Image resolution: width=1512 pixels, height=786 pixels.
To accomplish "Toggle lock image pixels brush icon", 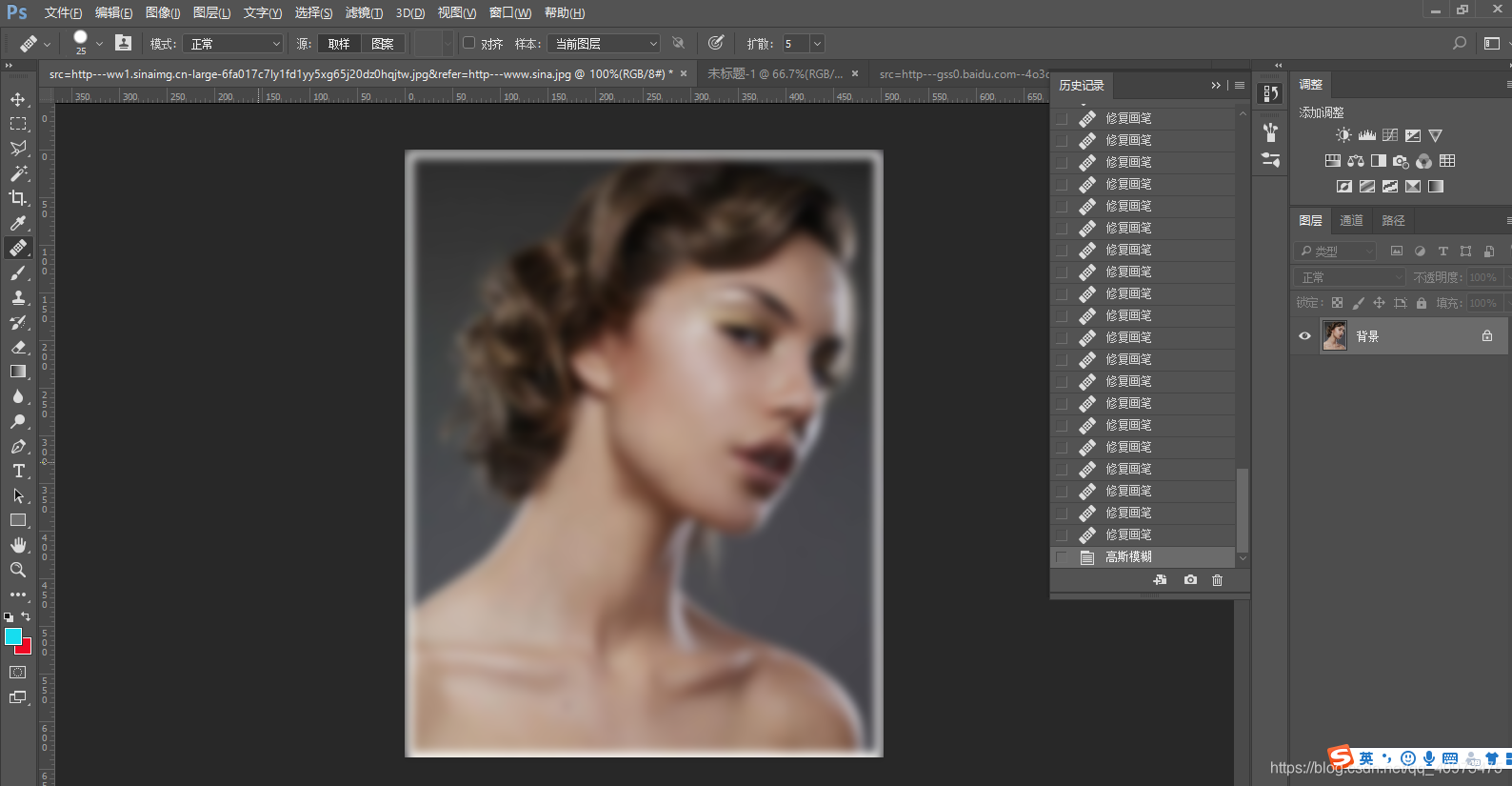I will (x=1358, y=303).
